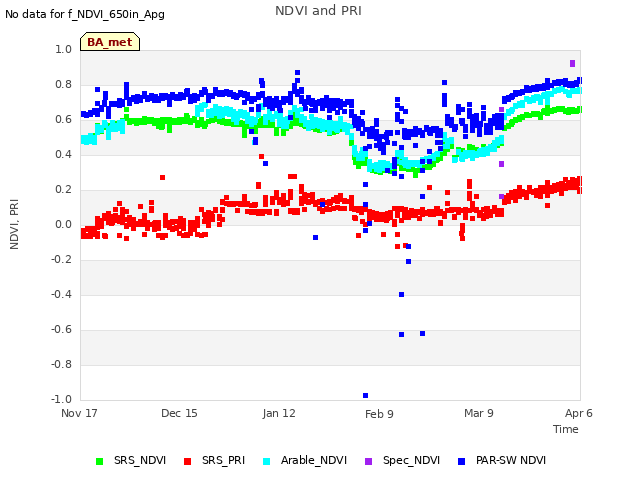Click the Feb 9 x-axis tick label
The height and width of the screenshot is (480, 640).
379,414
